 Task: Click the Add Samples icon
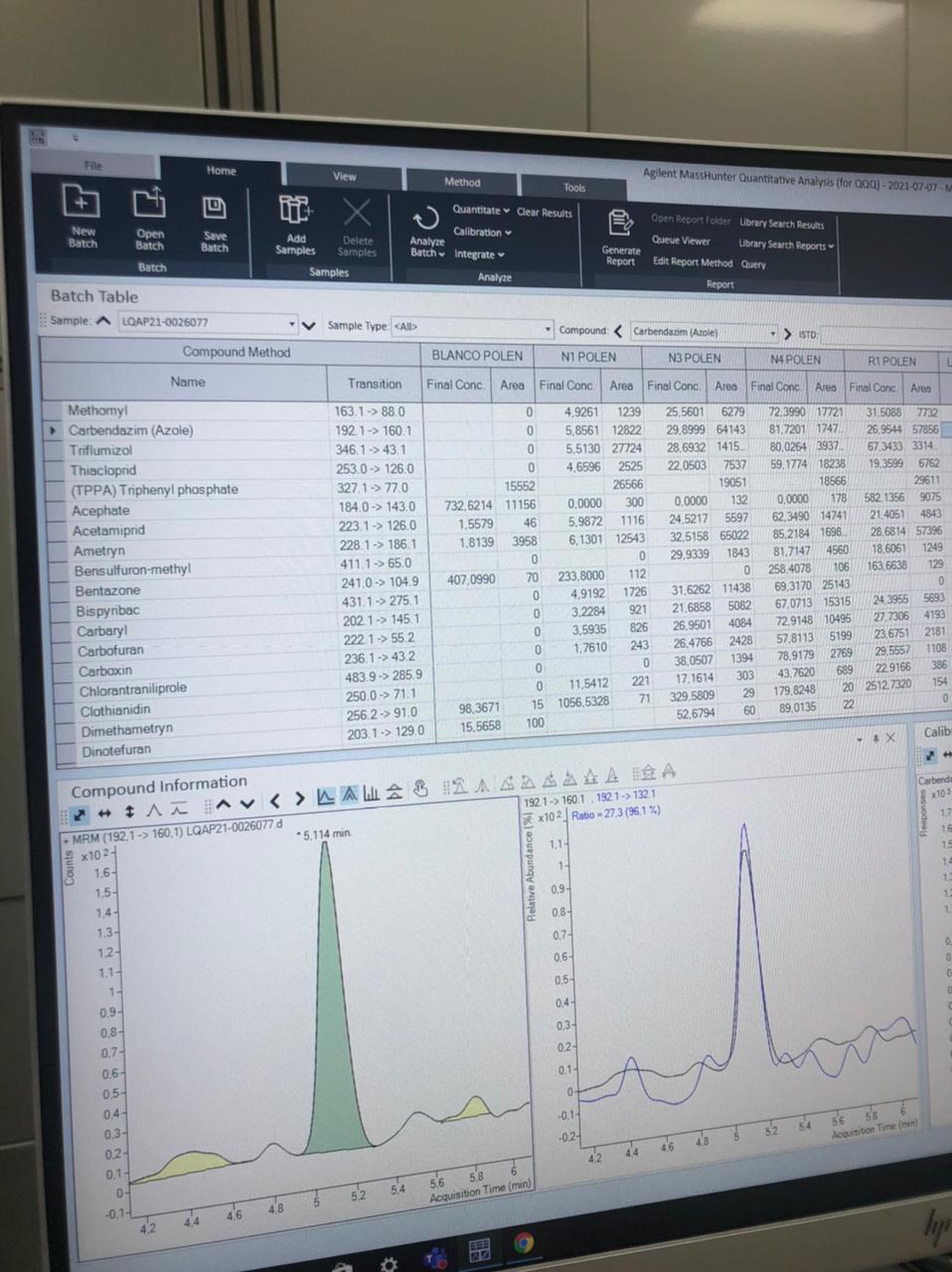tap(295, 210)
